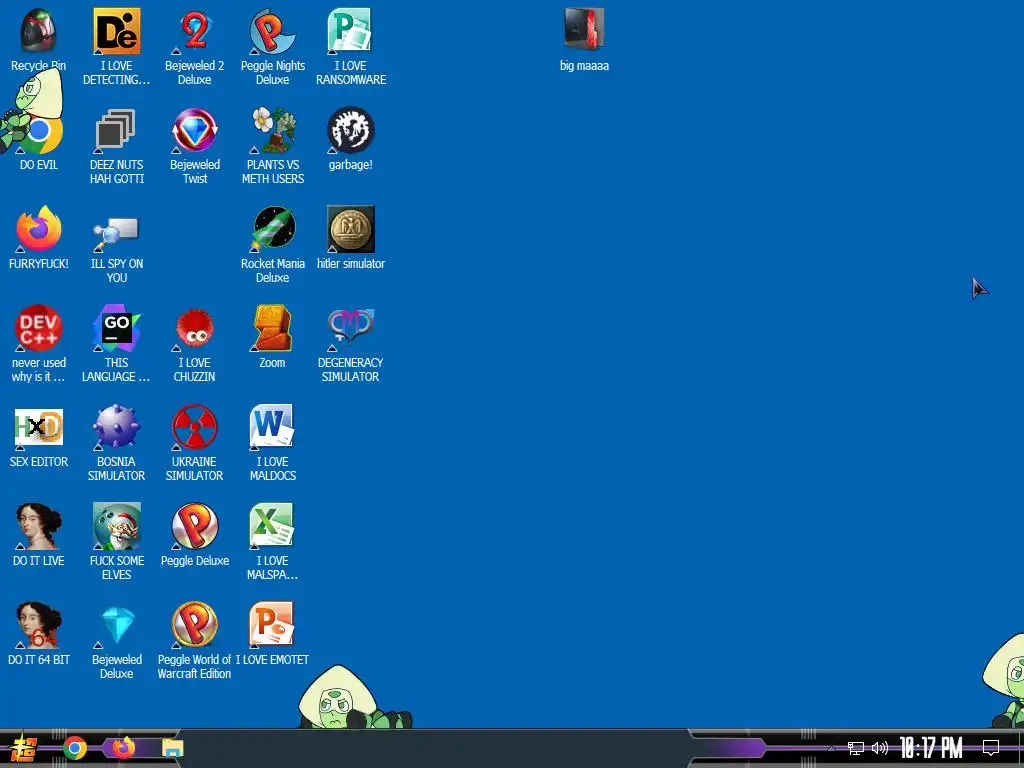
Task: Open the Dev C++ desktop shortcut
Action: (x=39, y=328)
